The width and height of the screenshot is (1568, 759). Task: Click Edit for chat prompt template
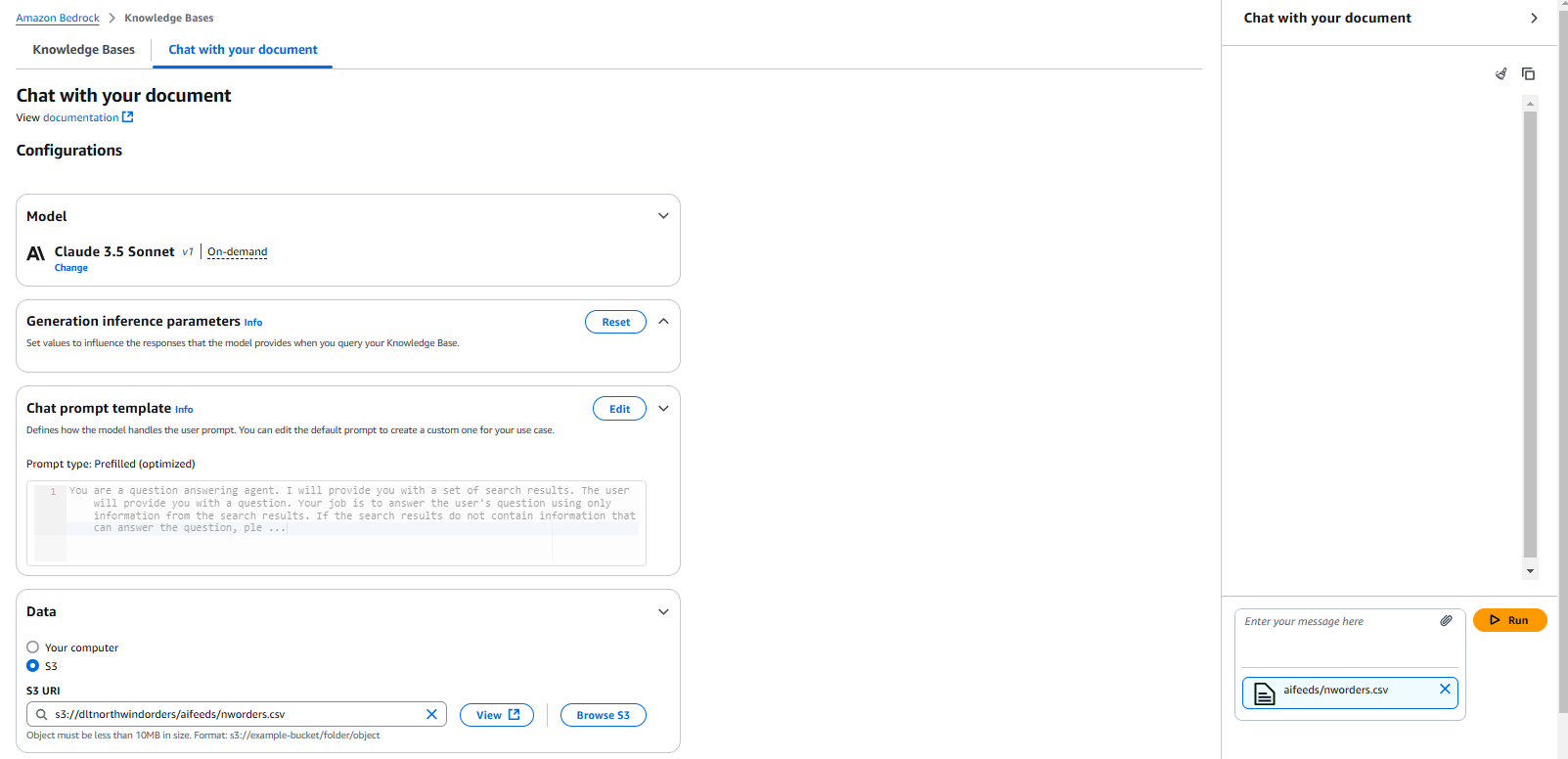coord(619,409)
